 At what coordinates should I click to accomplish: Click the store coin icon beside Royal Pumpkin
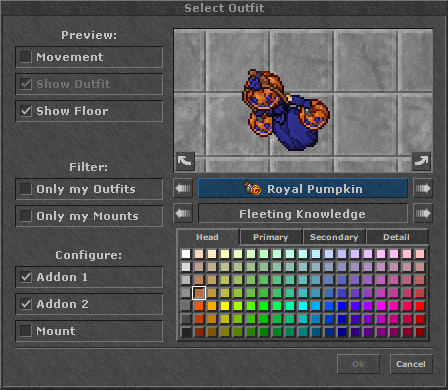(x=252, y=188)
